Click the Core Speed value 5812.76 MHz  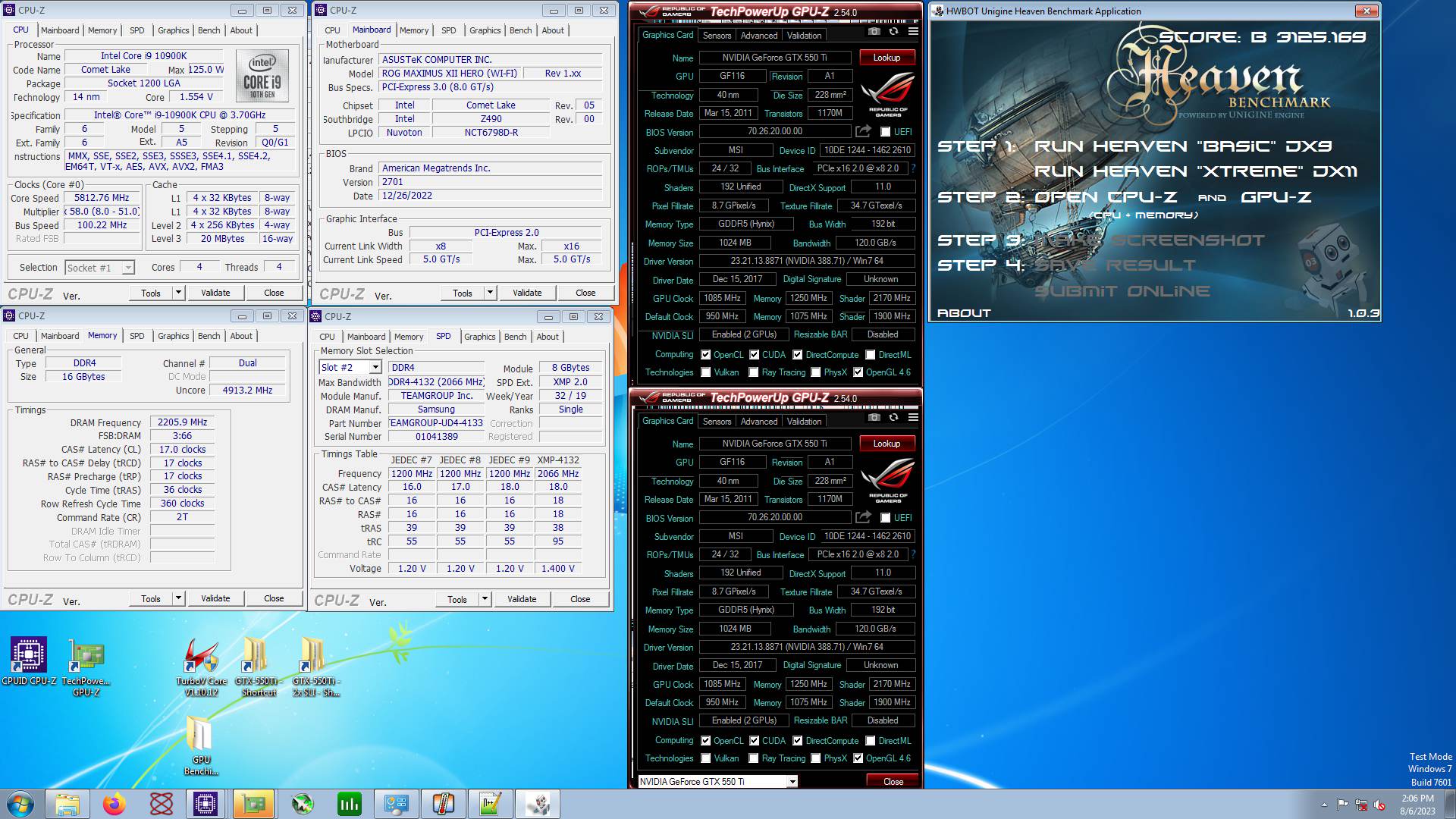[x=102, y=198]
